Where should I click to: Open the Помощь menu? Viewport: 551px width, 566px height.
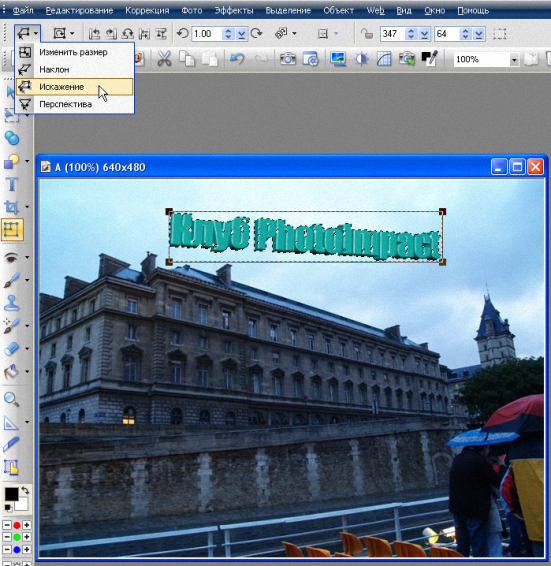473,10
